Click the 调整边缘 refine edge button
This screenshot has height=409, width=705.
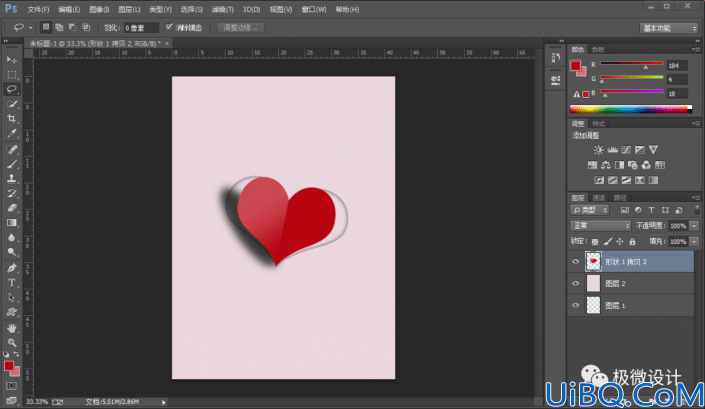241,28
